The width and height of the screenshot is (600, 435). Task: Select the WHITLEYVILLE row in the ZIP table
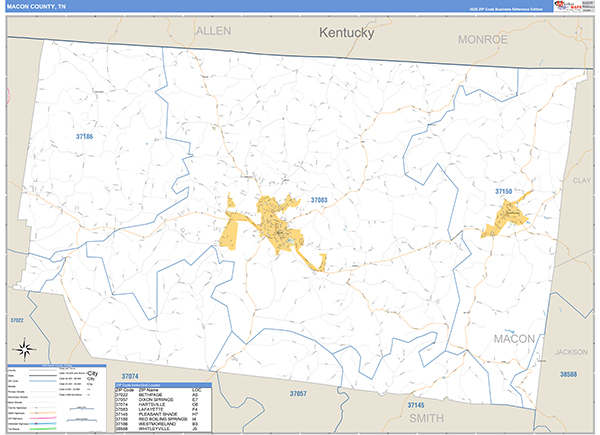(163, 429)
